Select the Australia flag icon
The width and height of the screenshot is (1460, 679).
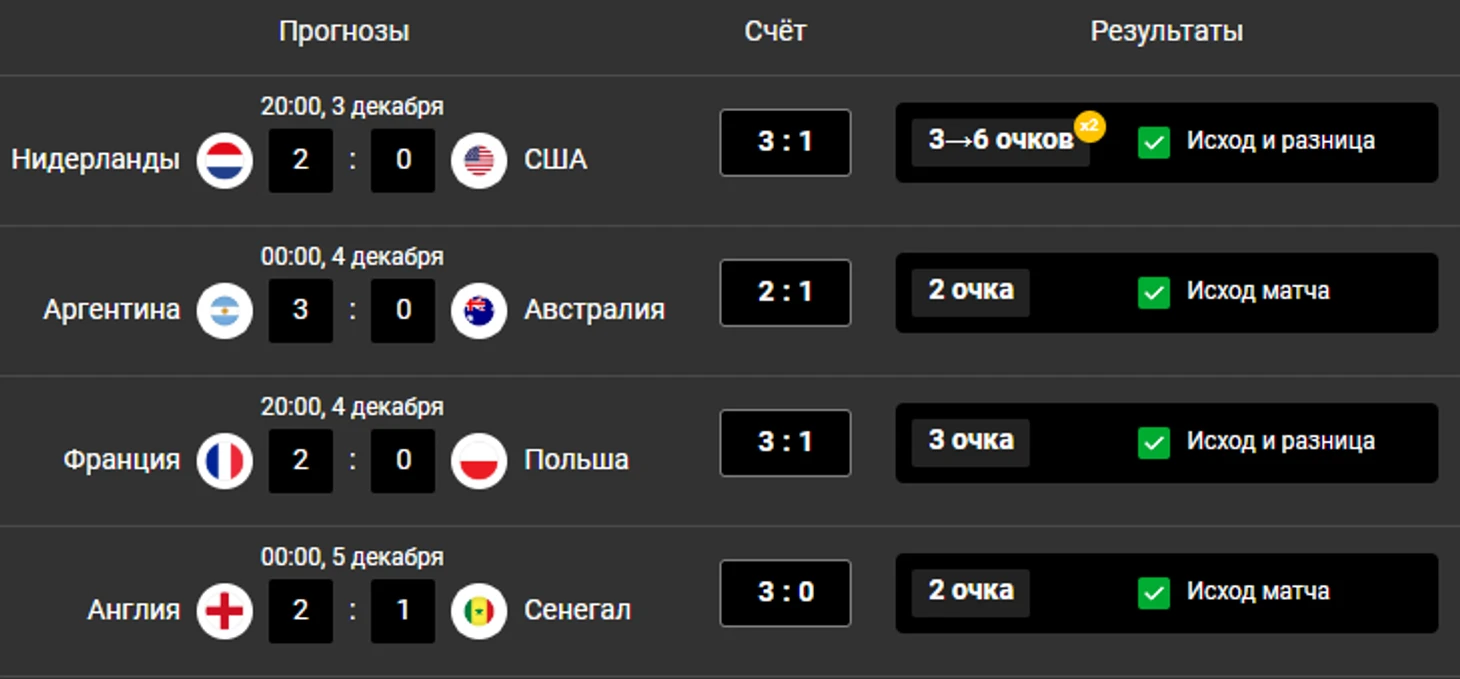[x=479, y=310]
